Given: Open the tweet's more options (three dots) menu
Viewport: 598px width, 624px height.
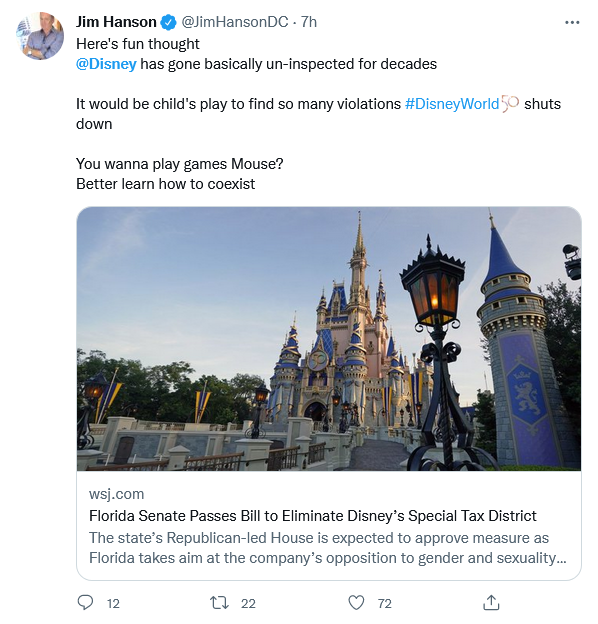Looking at the screenshot, I should tap(572, 23).
